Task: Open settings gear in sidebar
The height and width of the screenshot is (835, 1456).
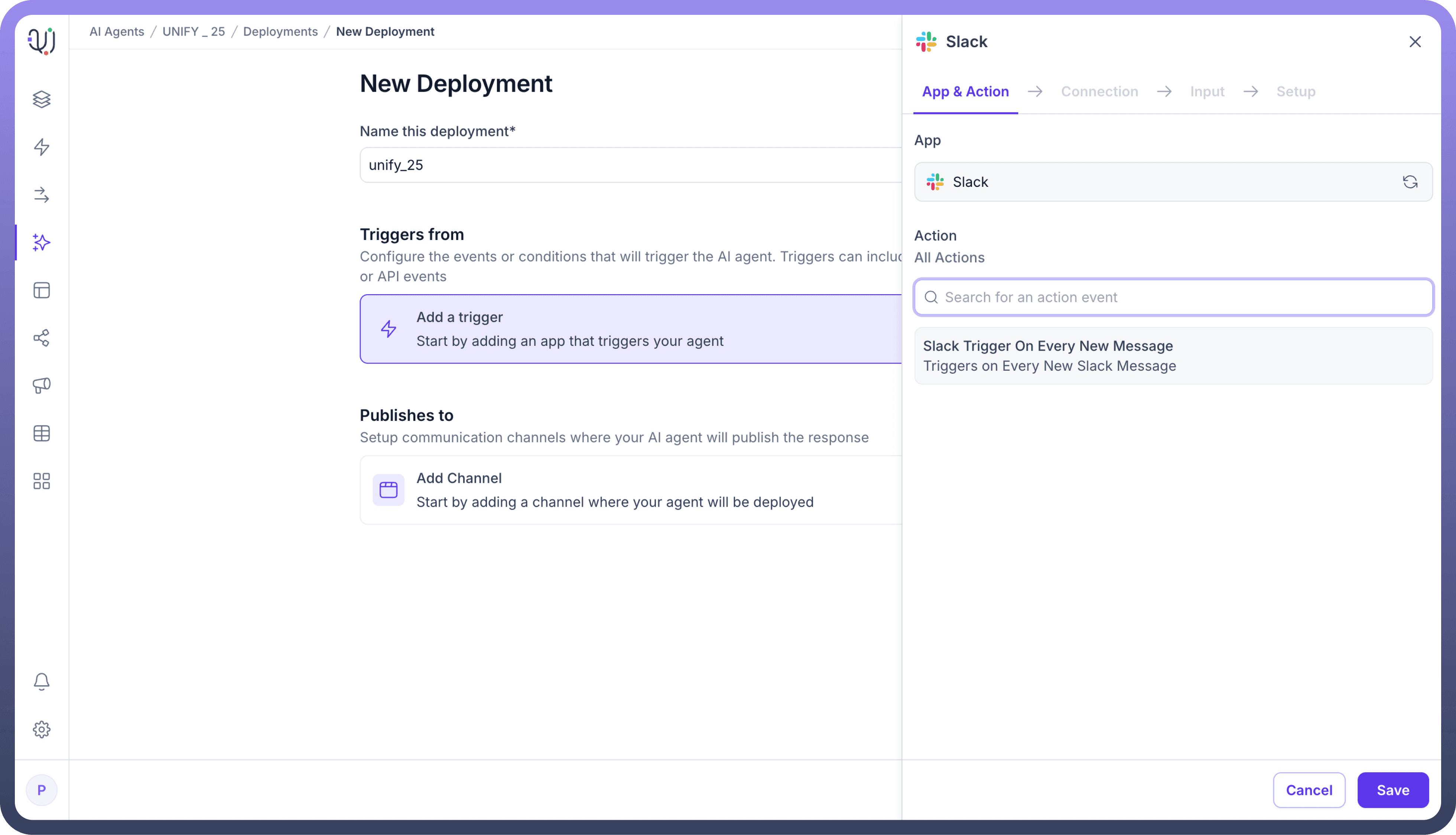Action: click(41, 730)
